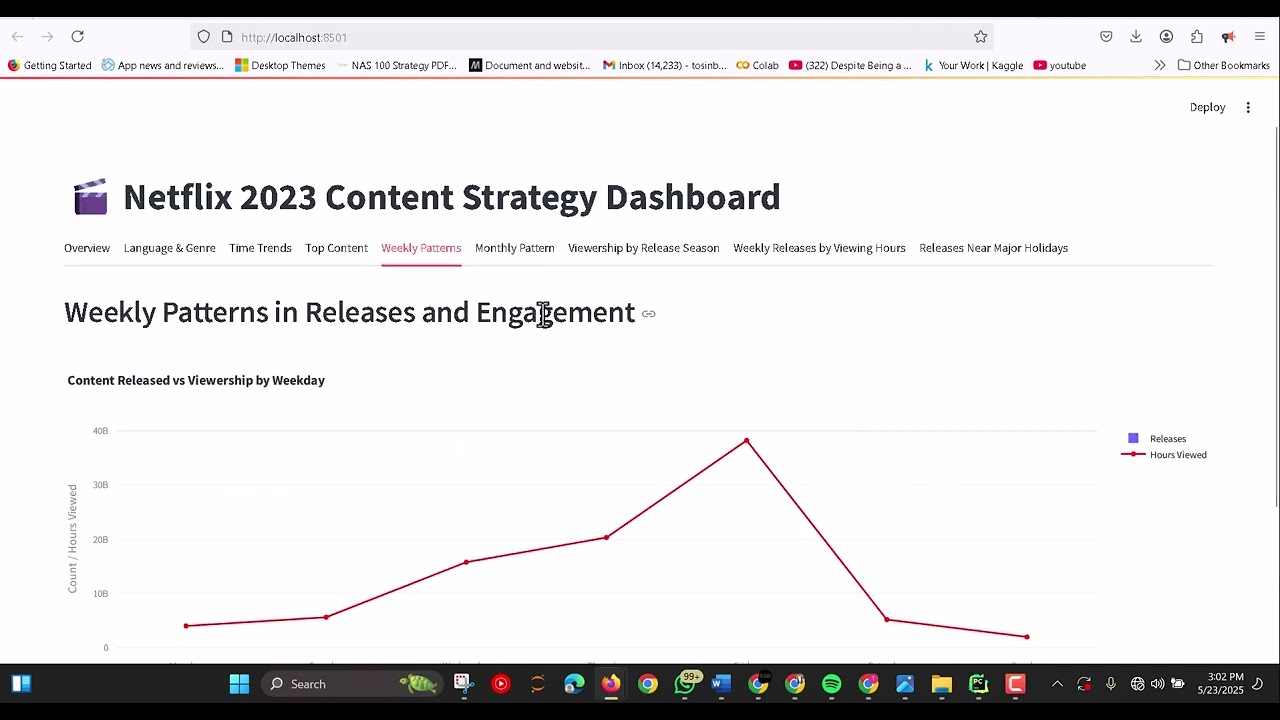
Task: Open the Firefox account icon
Action: point(1166,37)
